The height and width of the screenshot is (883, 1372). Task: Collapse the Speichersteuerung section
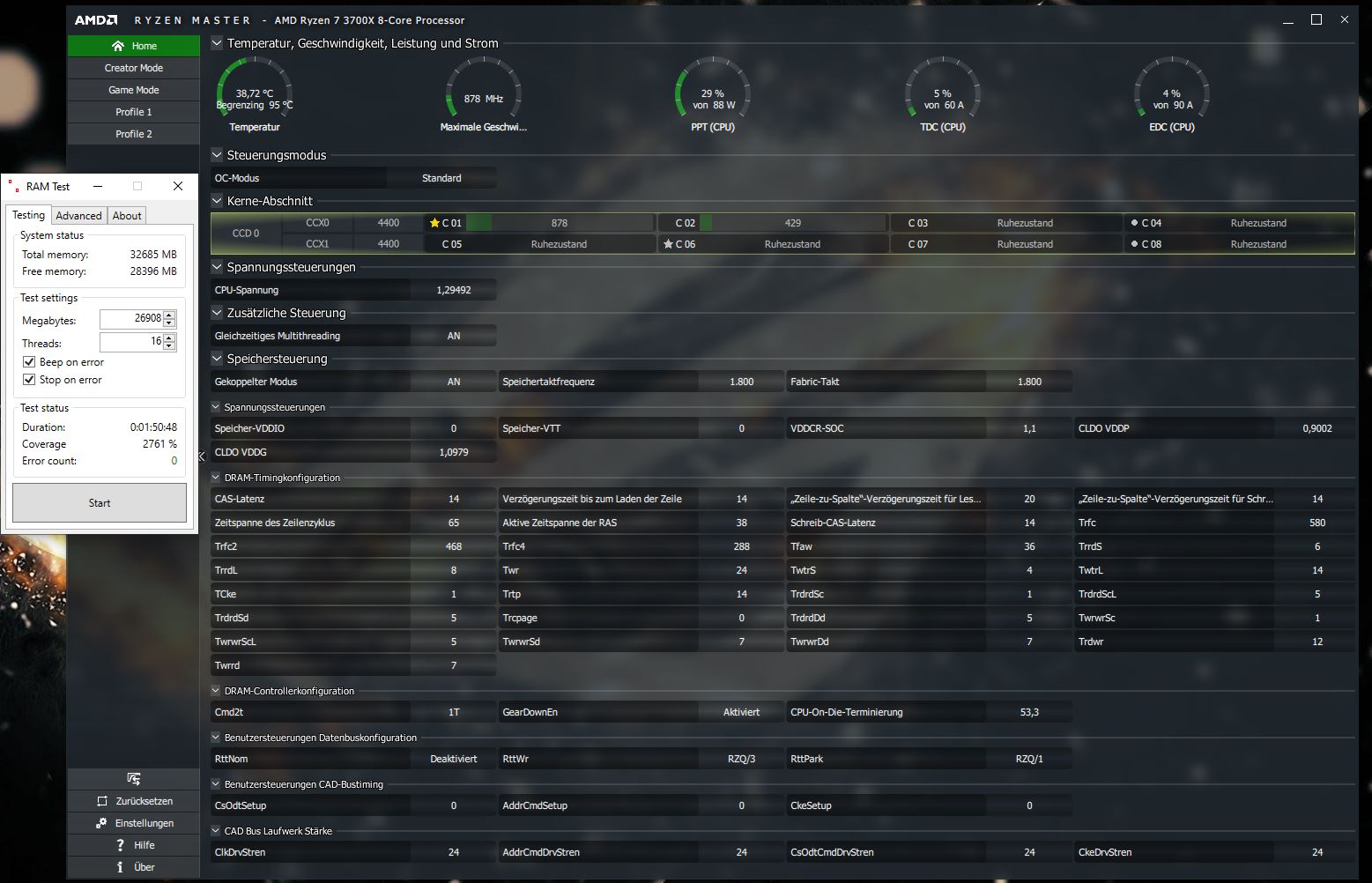(217, 359)
